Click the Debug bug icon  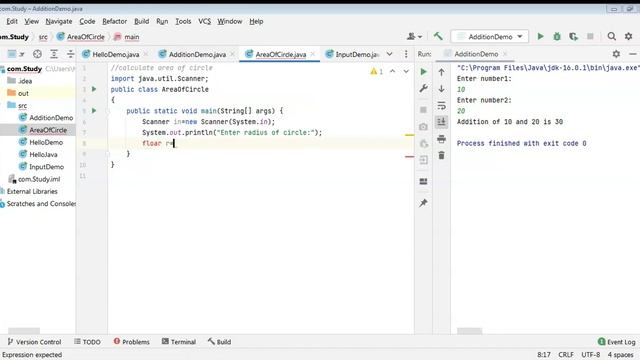[557, 37]
